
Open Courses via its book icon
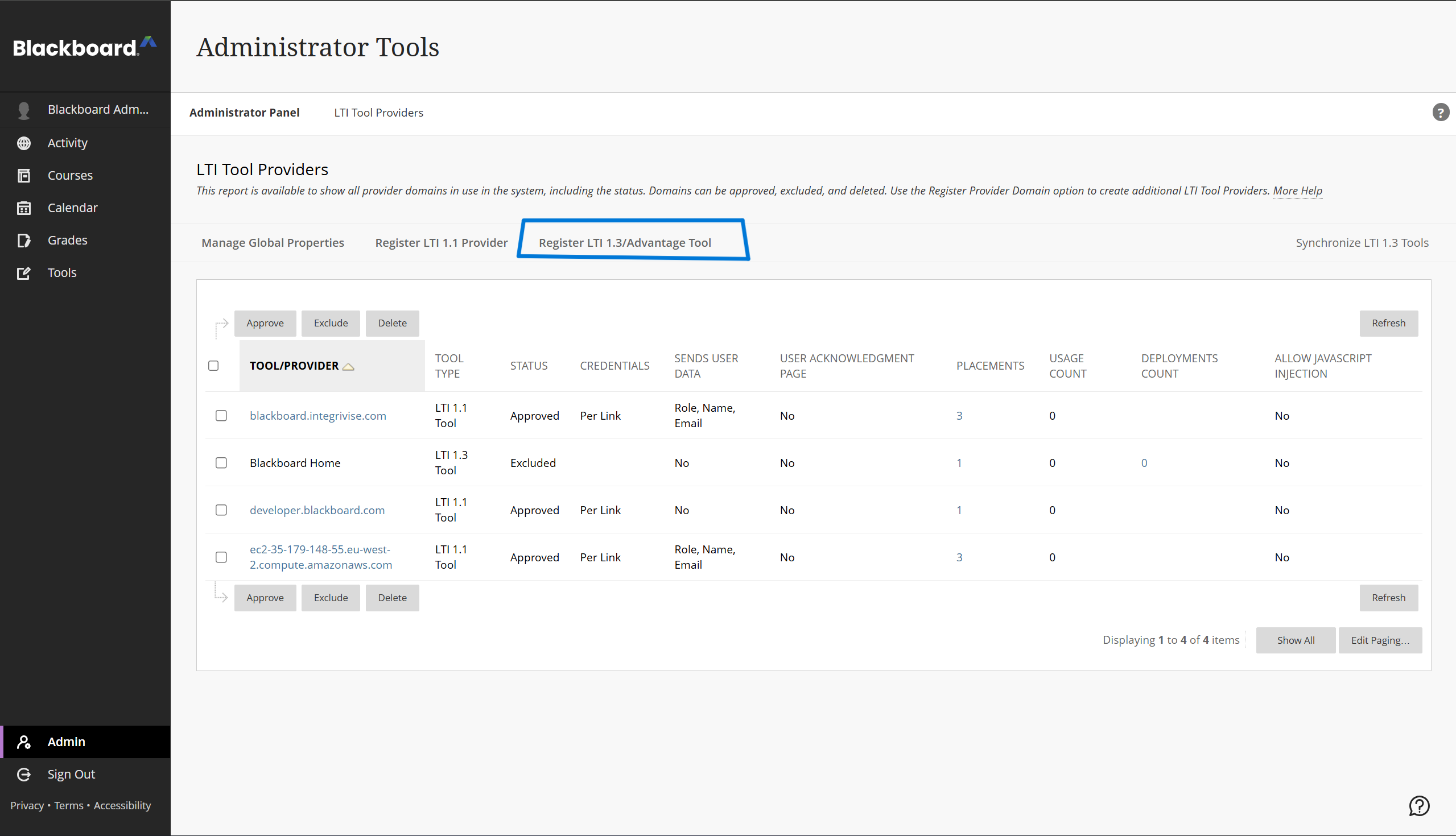[x=24, y=175]
